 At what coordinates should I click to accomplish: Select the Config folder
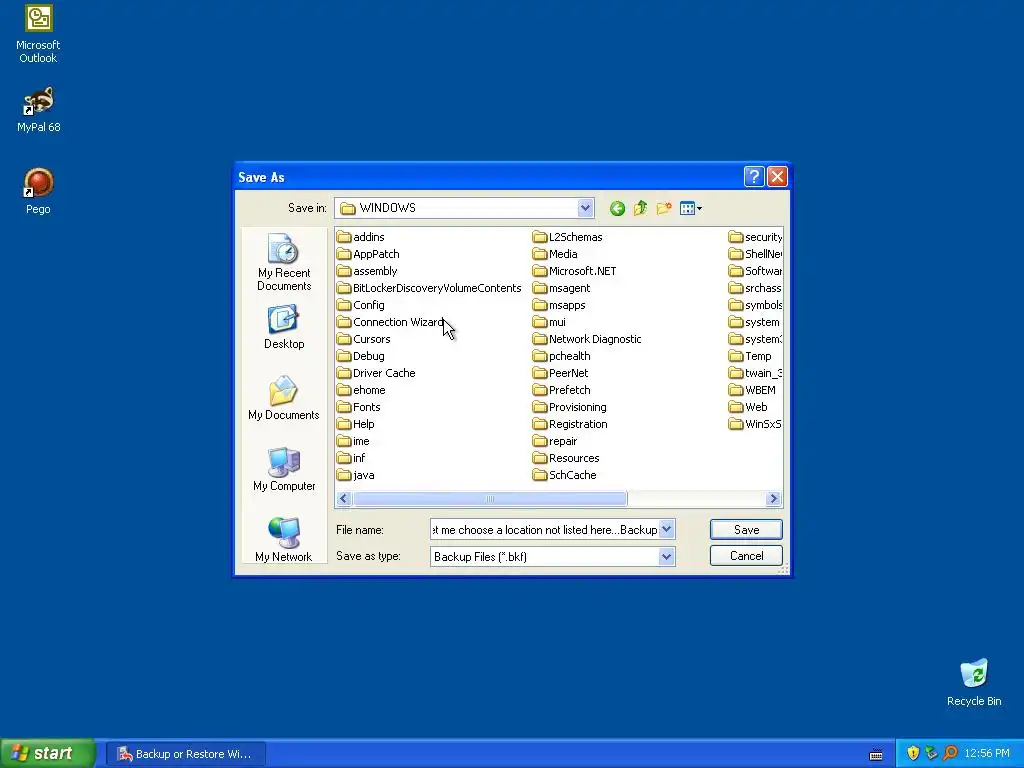click(x=360, y=305)
